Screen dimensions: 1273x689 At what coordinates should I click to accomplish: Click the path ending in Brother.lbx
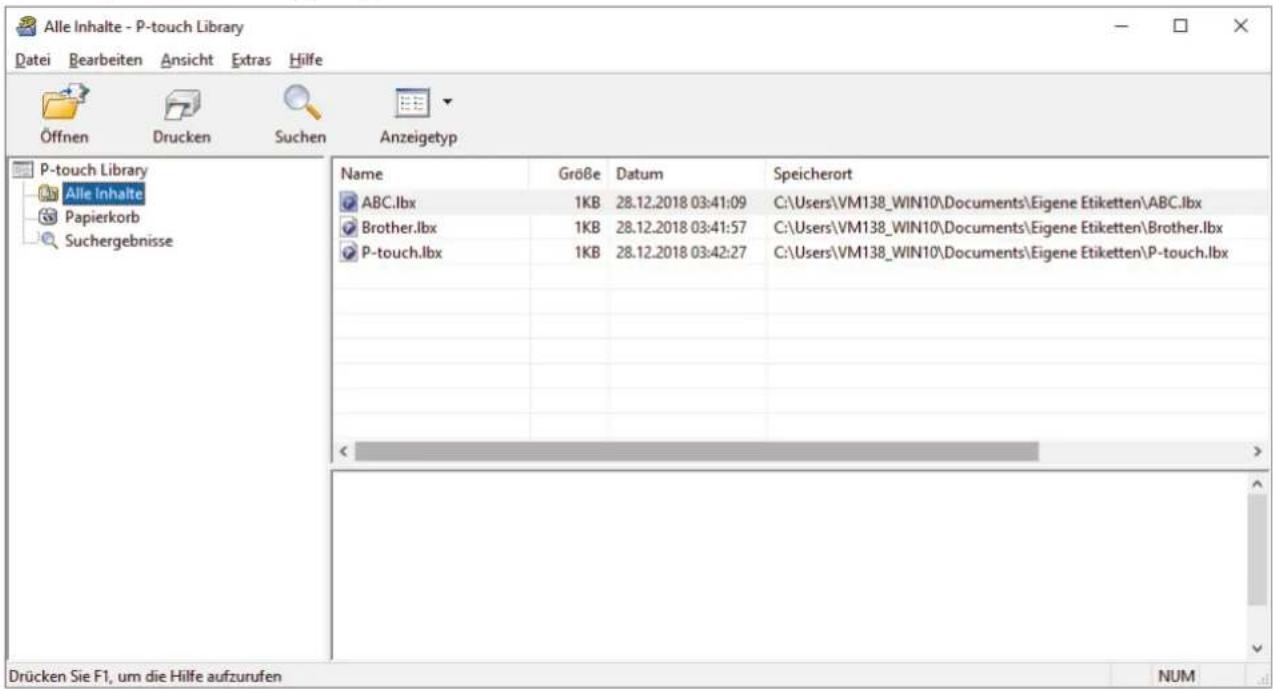click(x=1000, y=227)
